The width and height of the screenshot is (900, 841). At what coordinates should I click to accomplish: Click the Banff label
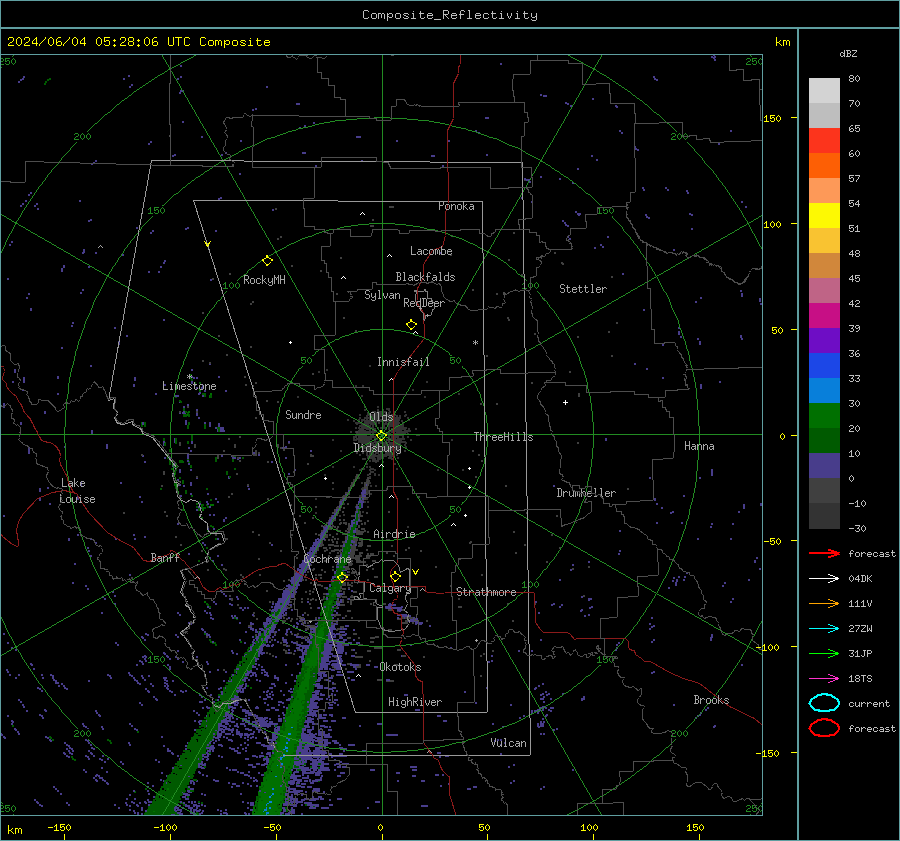click(x=165, y=557)
